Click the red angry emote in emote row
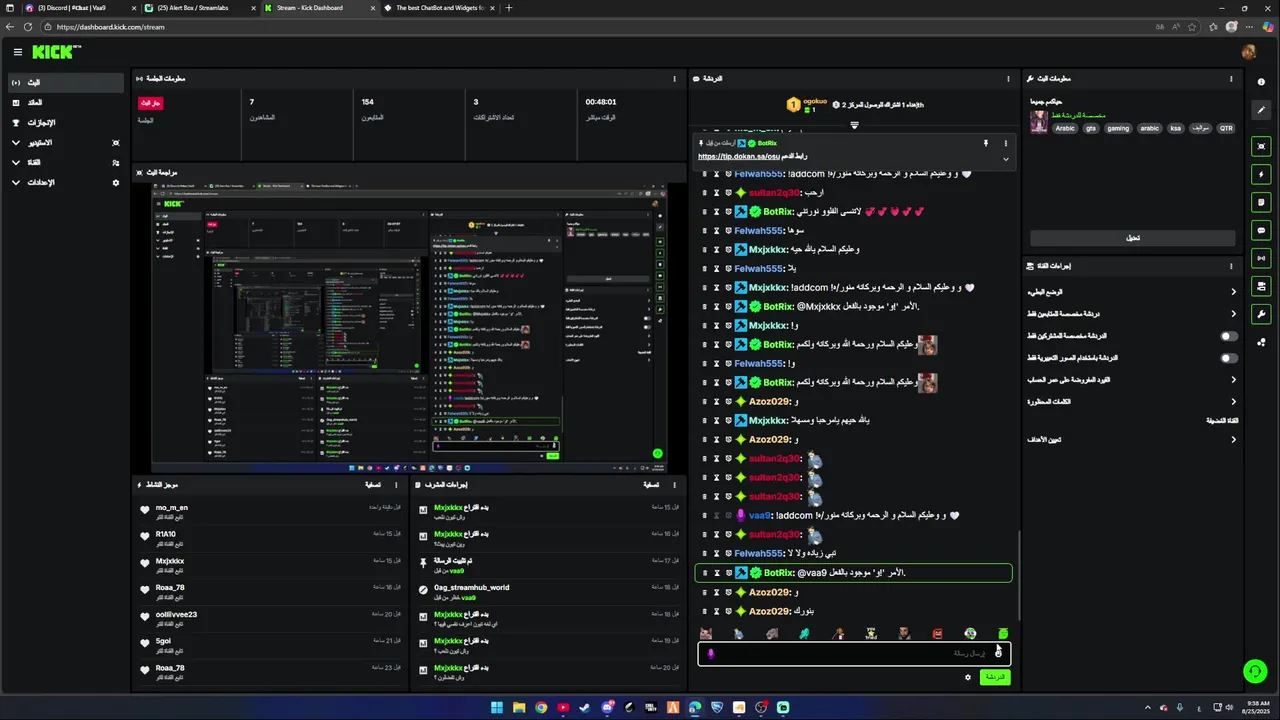 [937, 633]
